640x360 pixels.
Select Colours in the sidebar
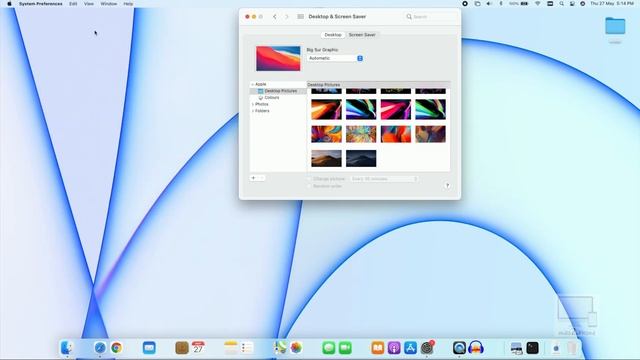[272, 98]
